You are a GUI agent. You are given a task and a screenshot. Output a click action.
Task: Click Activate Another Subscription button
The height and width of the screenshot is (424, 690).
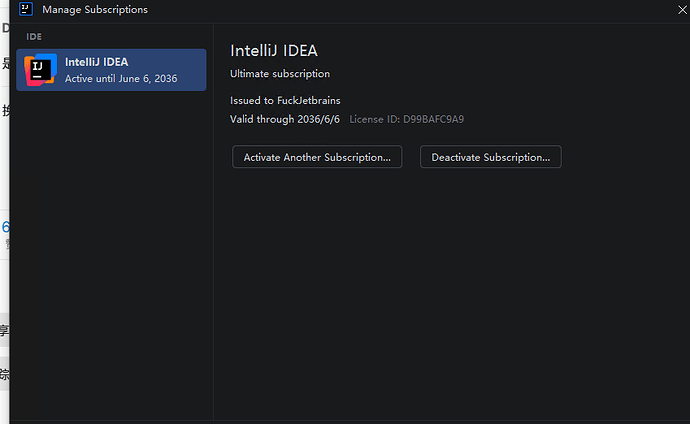pos(317,157)
